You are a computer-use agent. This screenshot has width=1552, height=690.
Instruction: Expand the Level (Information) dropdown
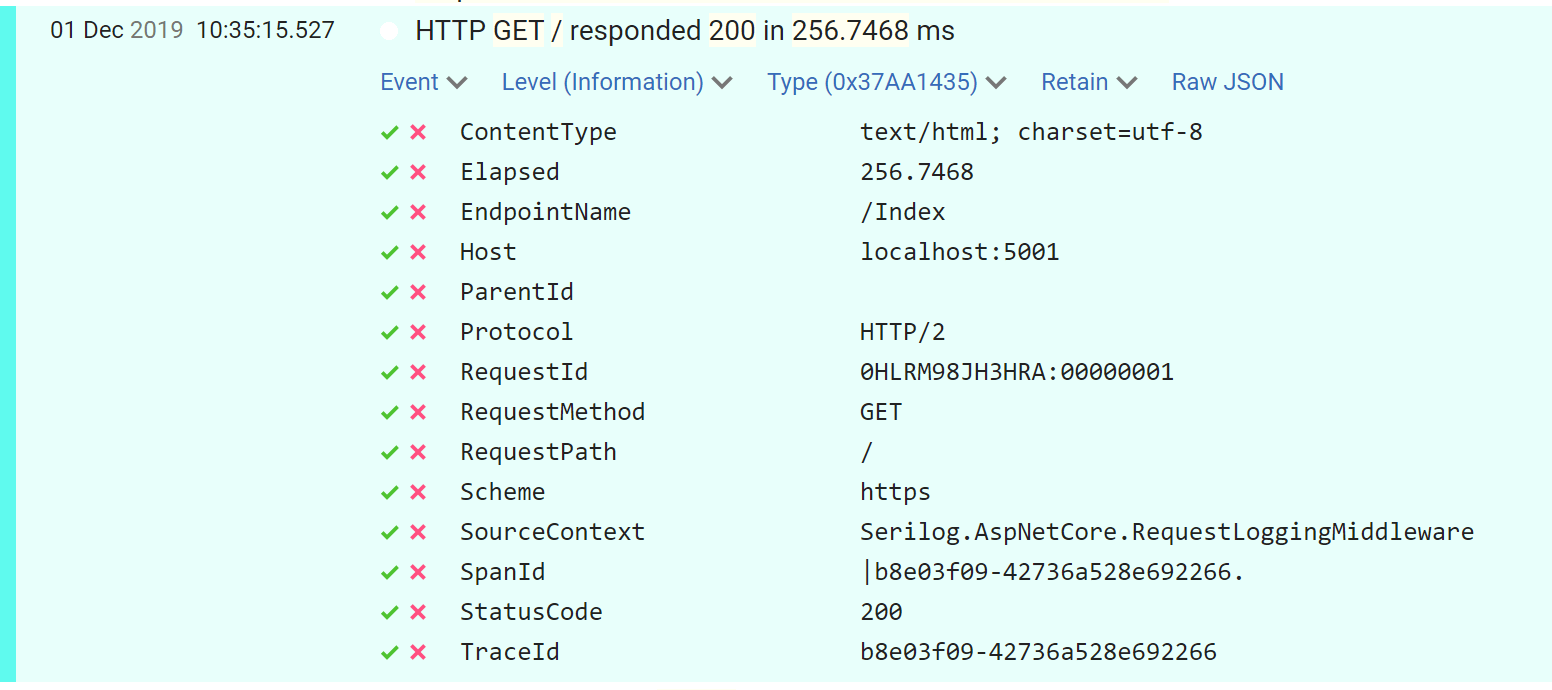616,82
